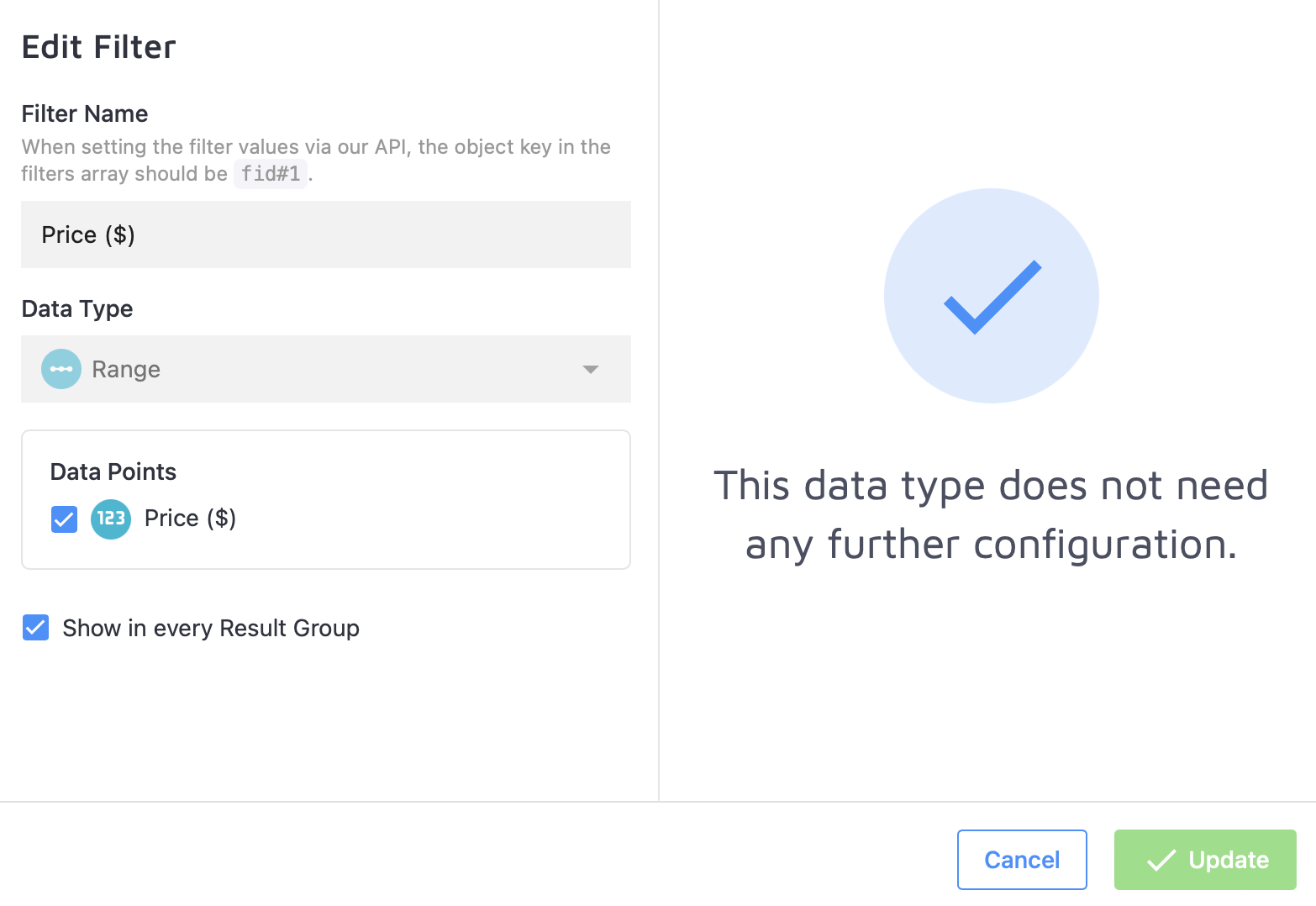Screen dimensions: 1316x906
Task: Click the Price ($) label beside the 123 icon
Action: pyautogui.click(x=190, y=519)
